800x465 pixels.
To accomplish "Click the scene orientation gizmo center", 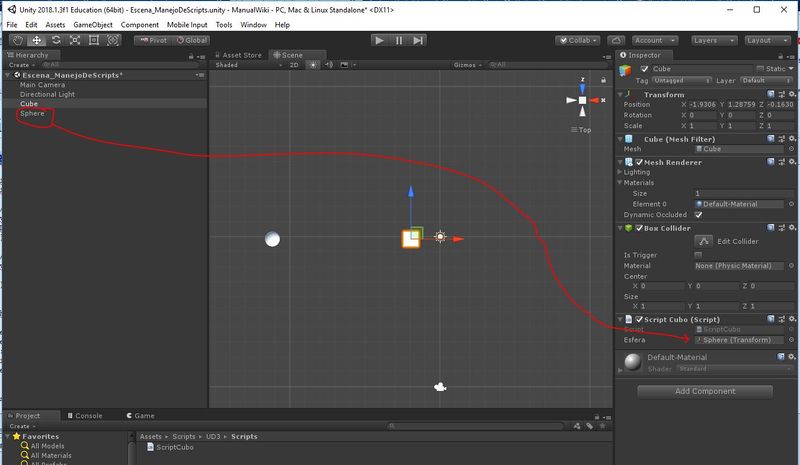I will click(x=582, y=100).
